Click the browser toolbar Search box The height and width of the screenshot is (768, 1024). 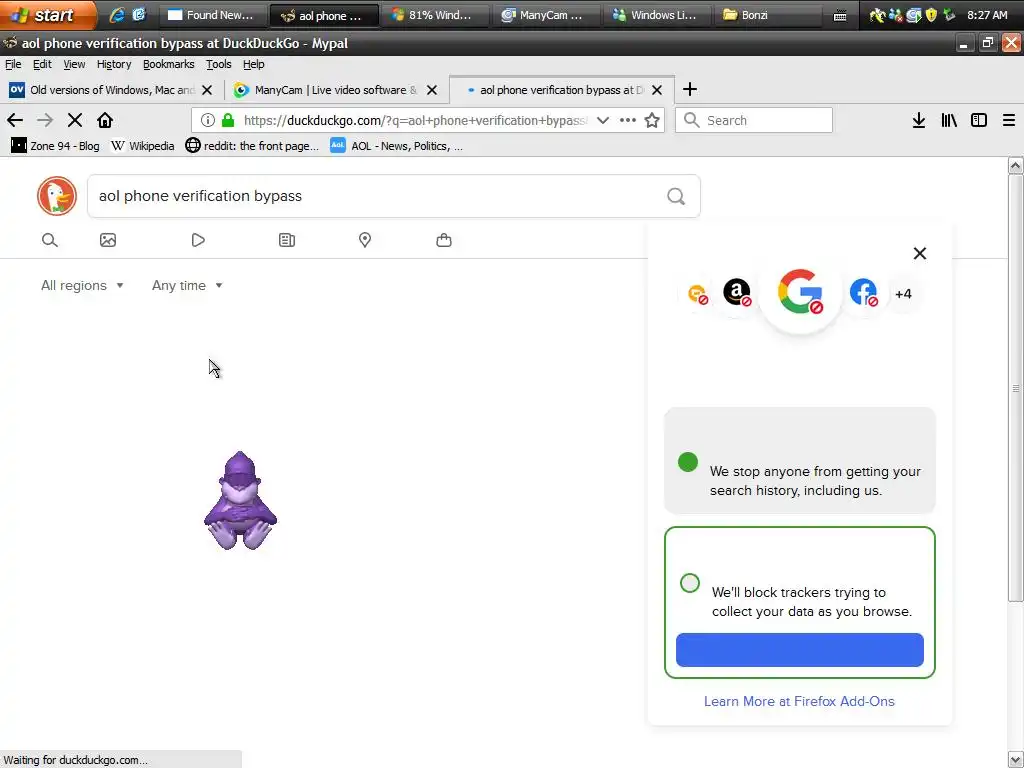(754, 120)
